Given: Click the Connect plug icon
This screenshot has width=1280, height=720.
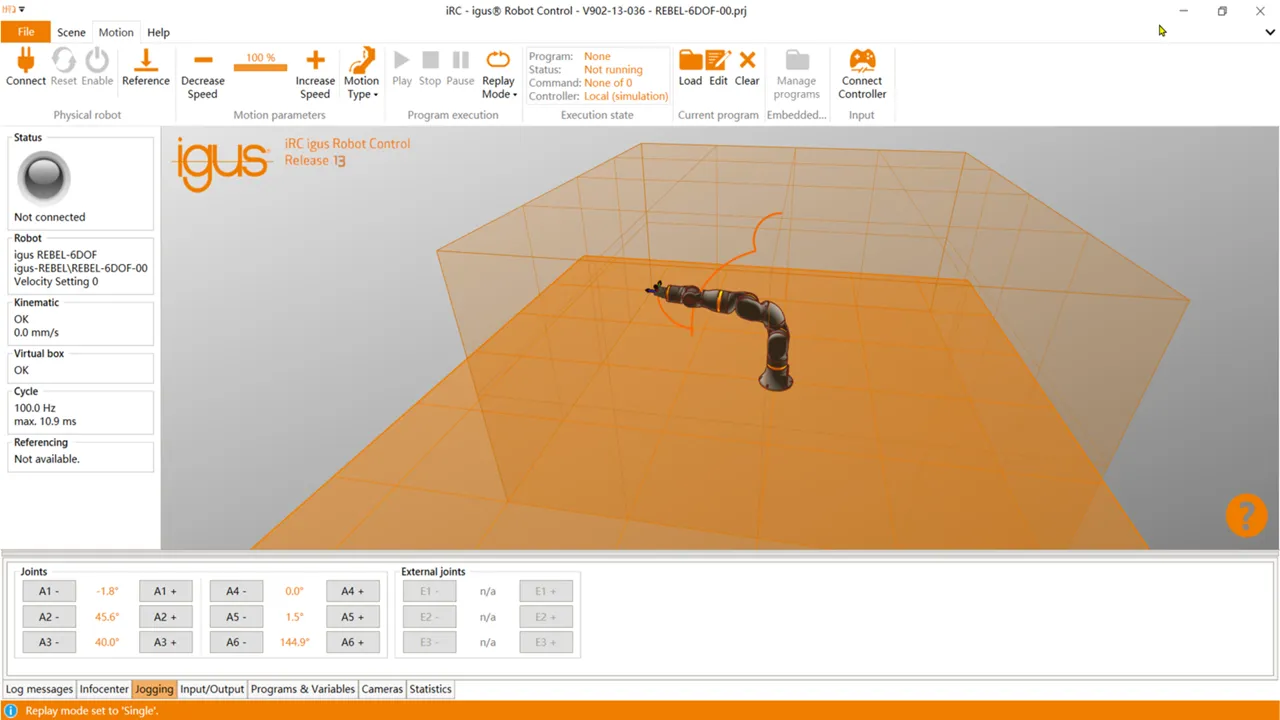Looking at the screenshot, I should 26,60.
